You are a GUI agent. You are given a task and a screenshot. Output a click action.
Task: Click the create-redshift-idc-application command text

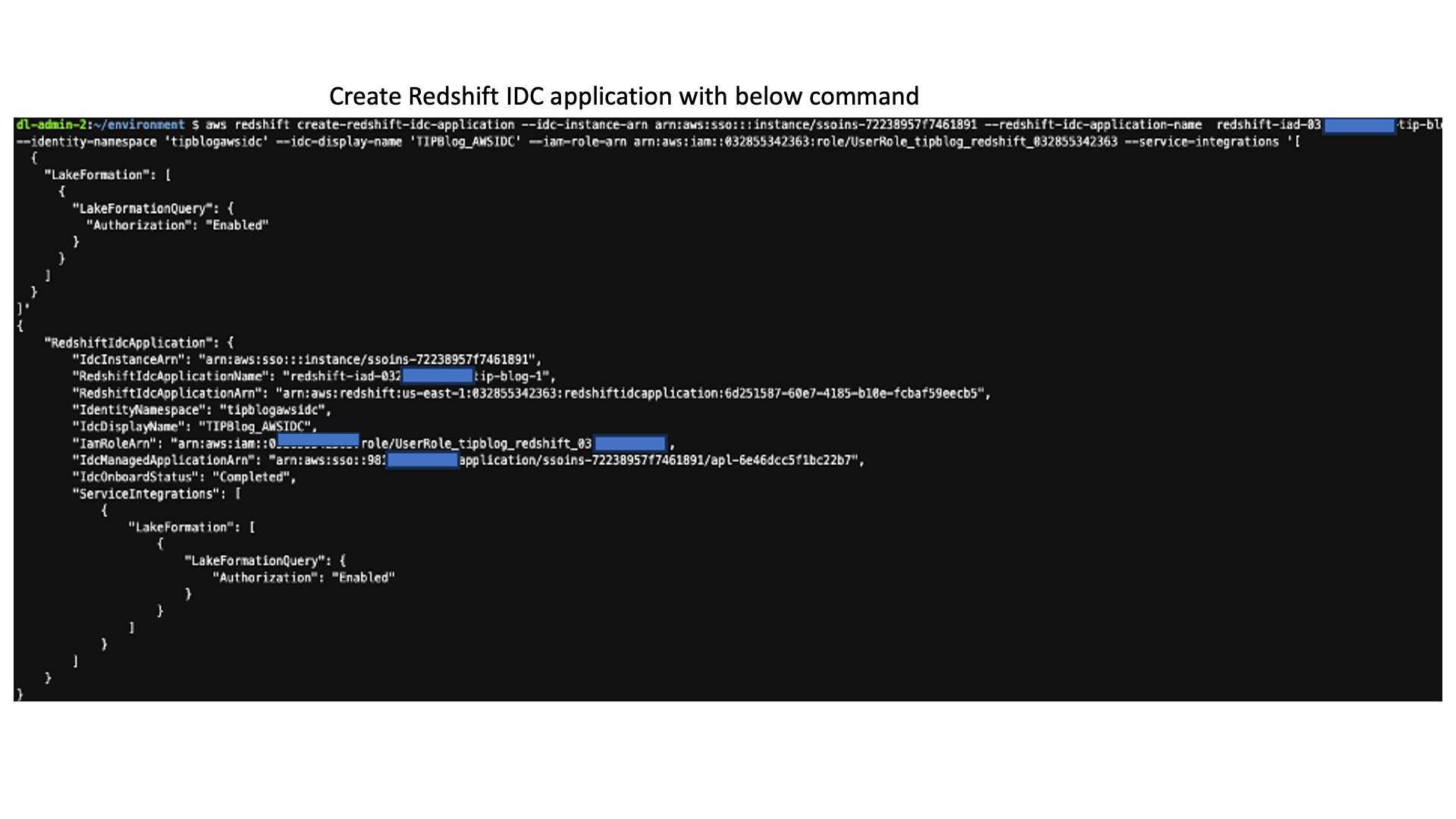coord(406,124)
